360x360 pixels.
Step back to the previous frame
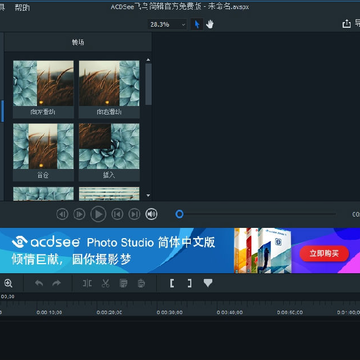tap(62, 214)
